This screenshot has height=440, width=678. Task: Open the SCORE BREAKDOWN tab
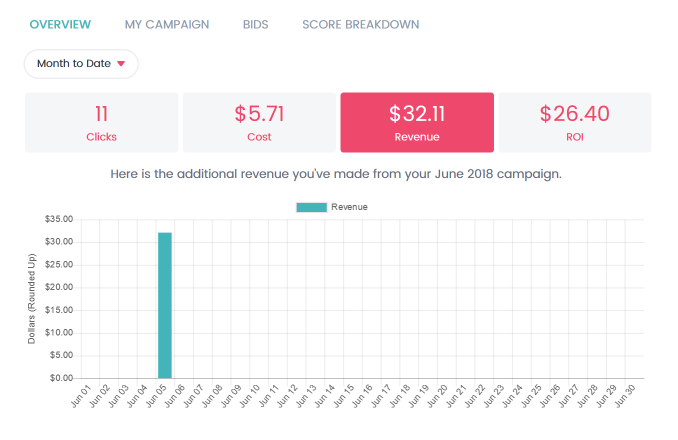pos(361,25)
